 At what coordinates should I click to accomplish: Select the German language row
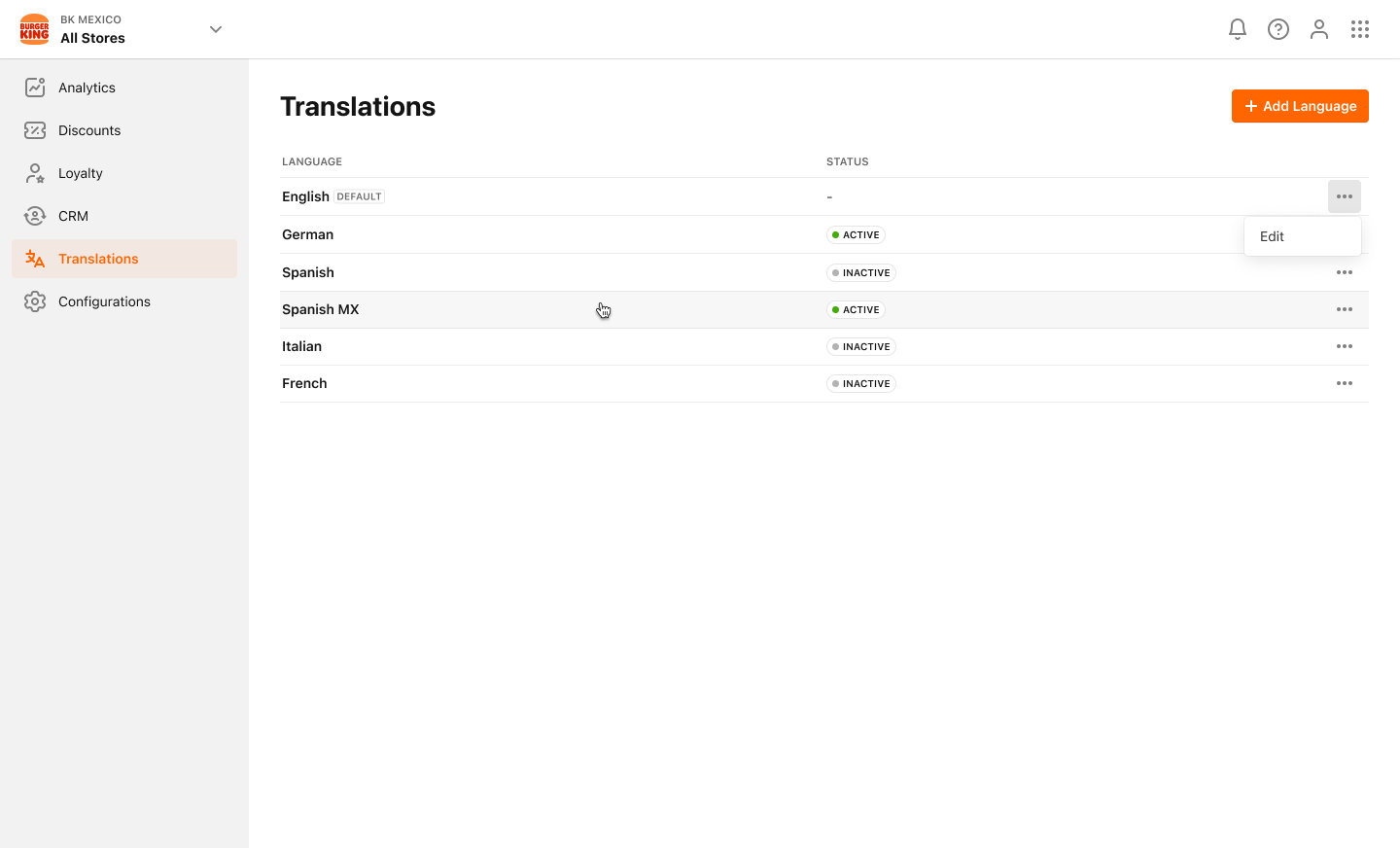pos(824,234)
